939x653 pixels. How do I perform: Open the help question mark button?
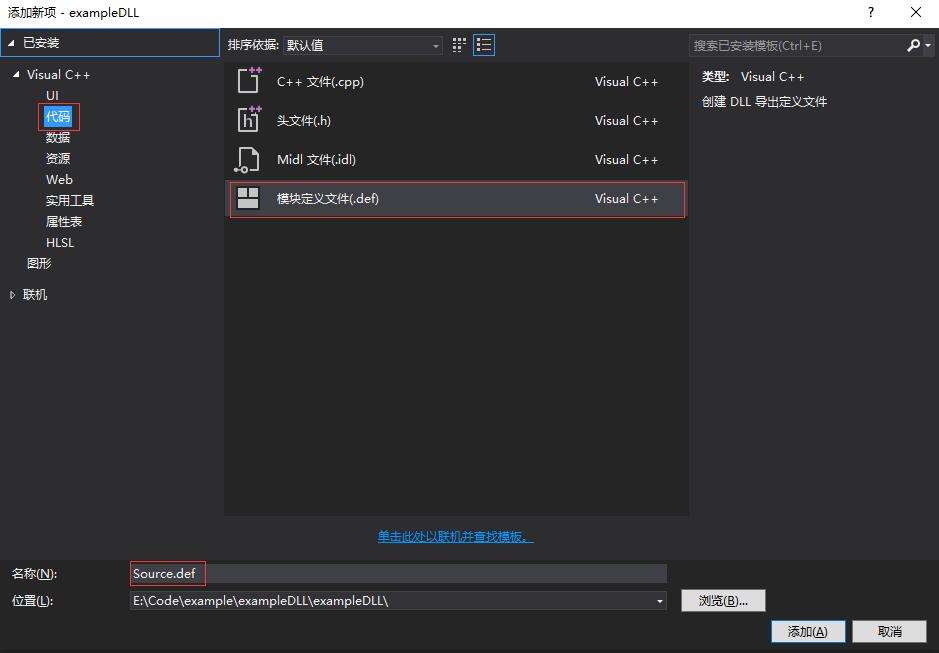pos(870,12)
